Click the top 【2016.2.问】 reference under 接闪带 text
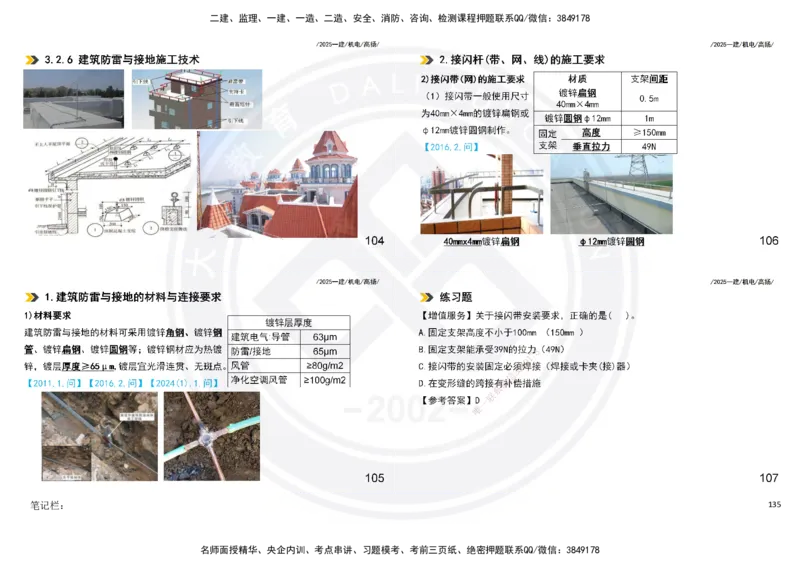The width and height of the screenshot is (800, 566). (x=451, y=147)
